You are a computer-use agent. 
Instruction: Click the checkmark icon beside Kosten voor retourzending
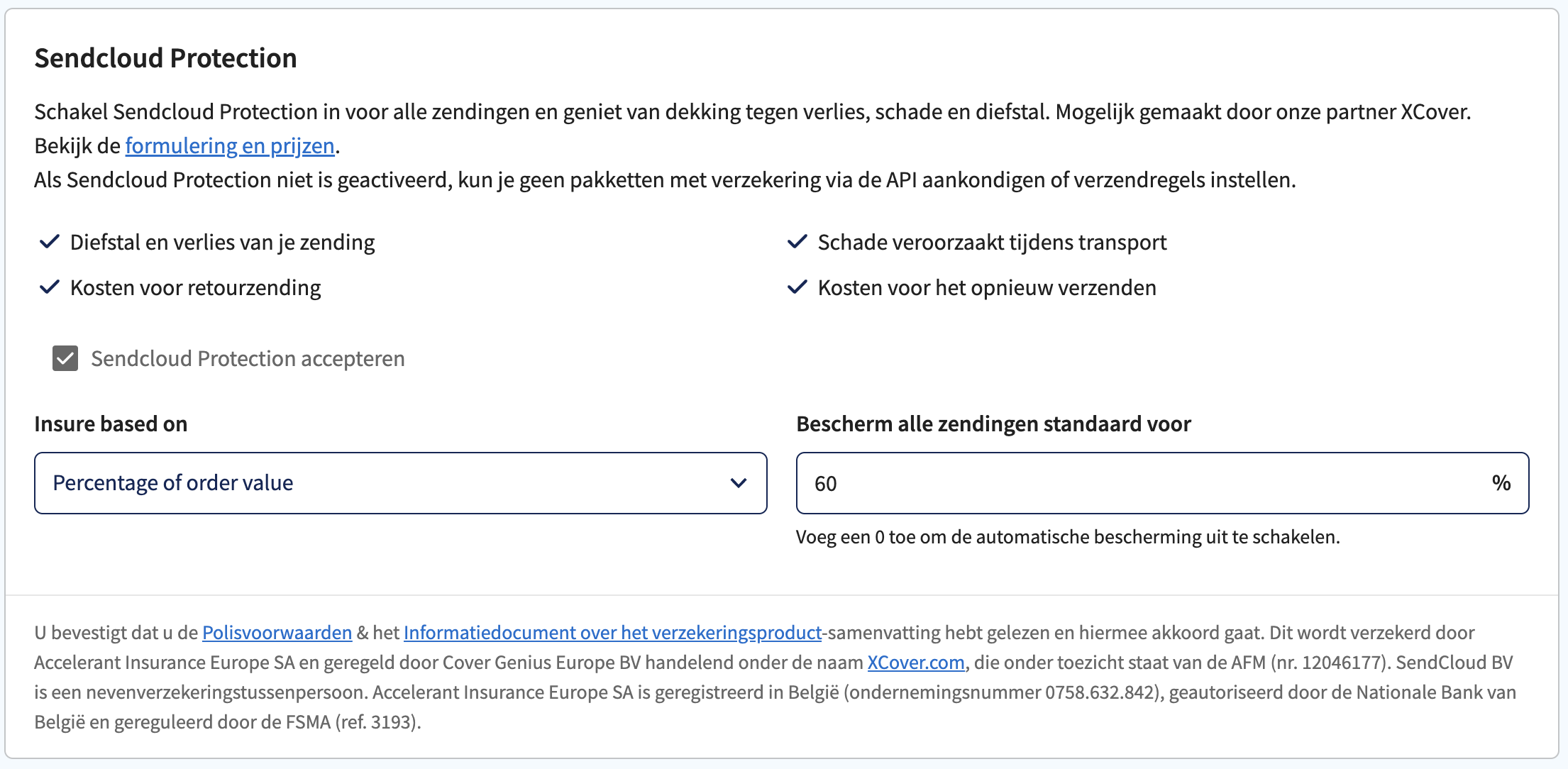click(49, 287)
